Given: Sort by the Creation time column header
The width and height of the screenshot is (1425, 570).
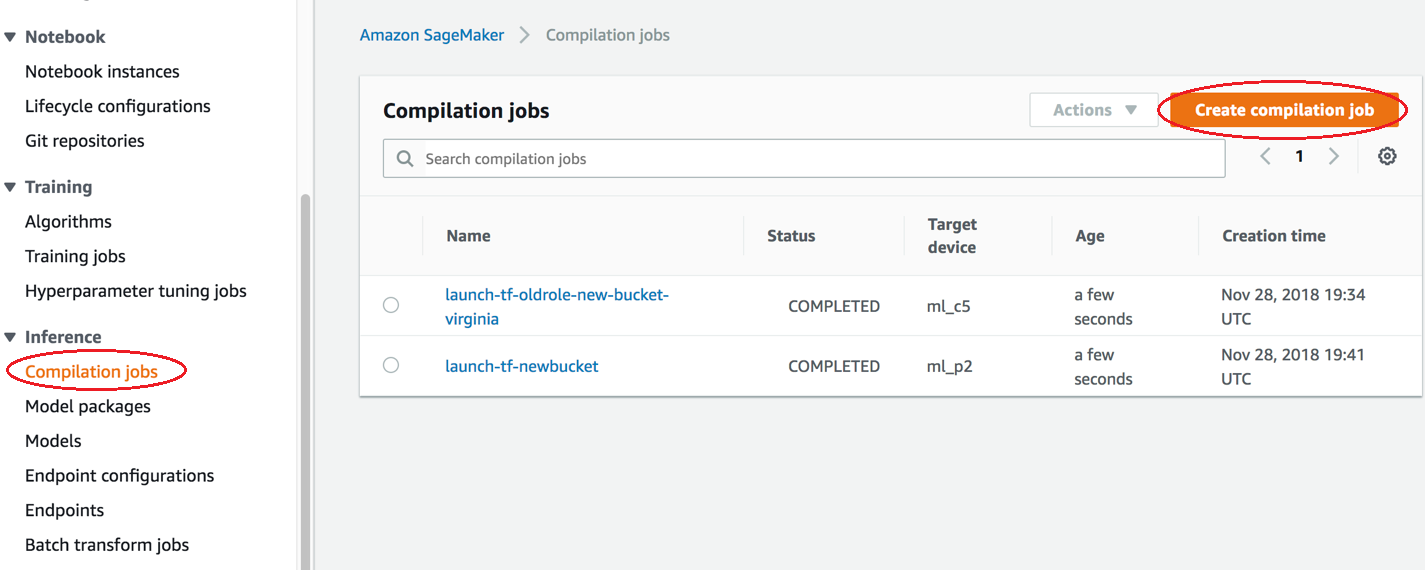Looking at the screenshot, I should point(1273,236).
